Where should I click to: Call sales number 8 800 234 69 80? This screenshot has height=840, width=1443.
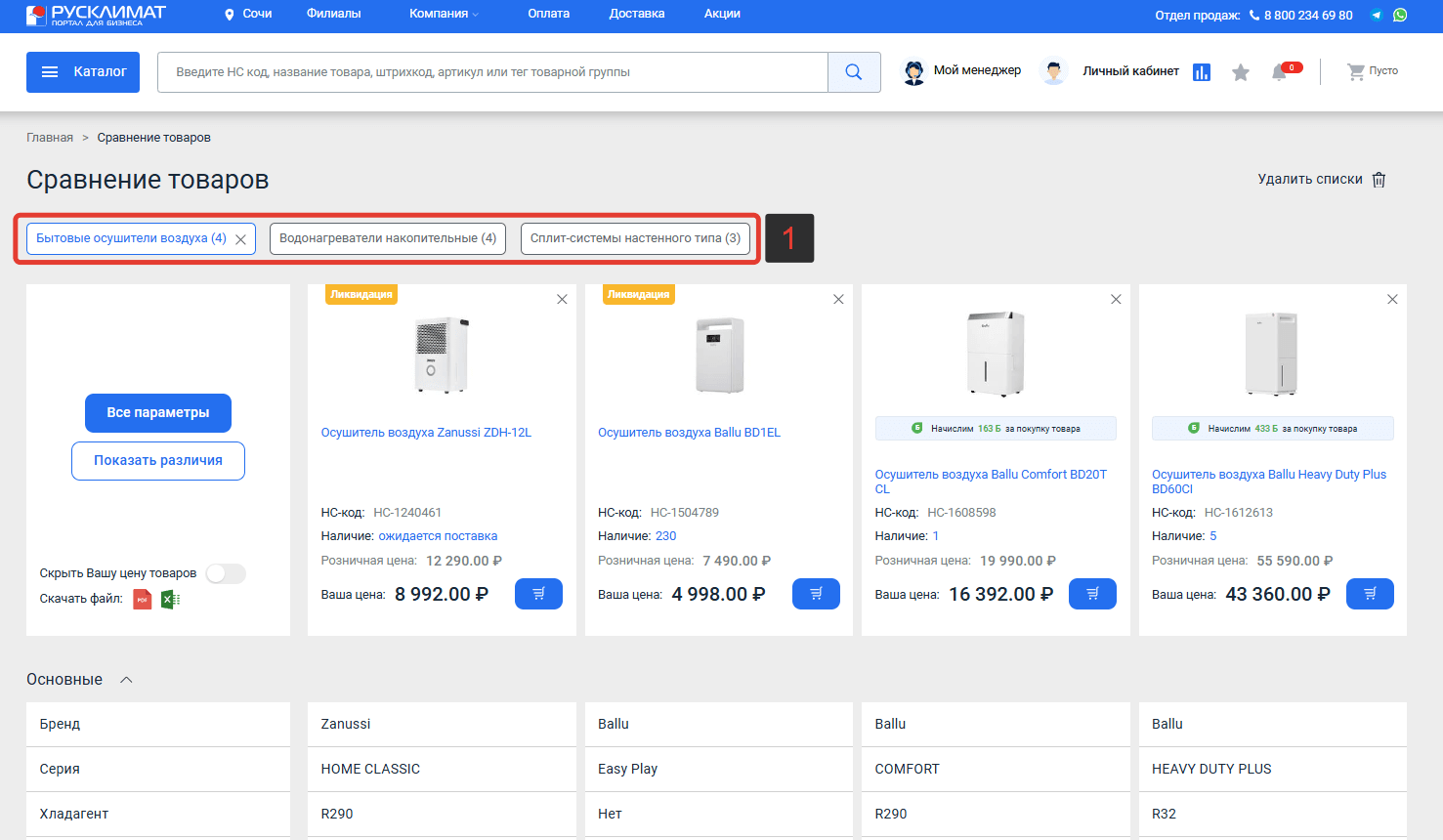click(x=1308, y=16)
